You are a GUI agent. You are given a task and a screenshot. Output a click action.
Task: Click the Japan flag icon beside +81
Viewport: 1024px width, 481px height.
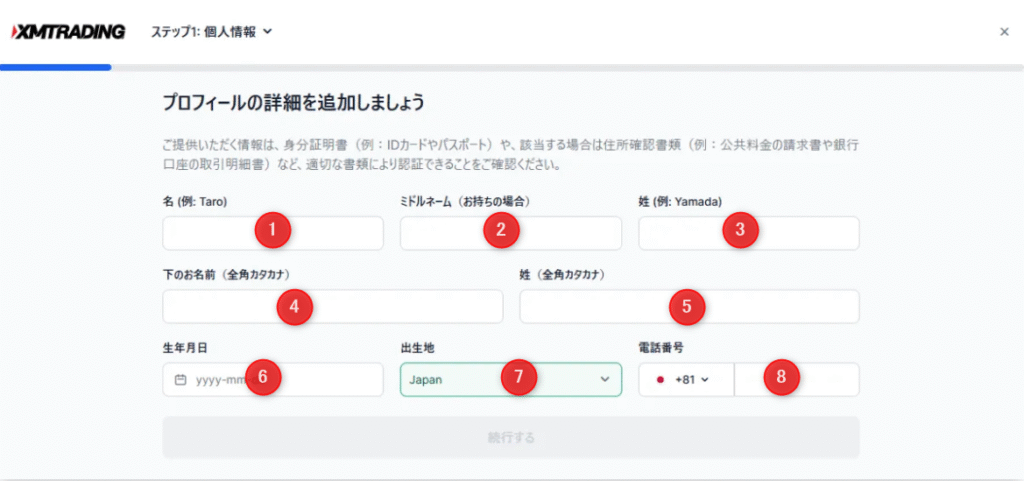(x=660, y=380)
